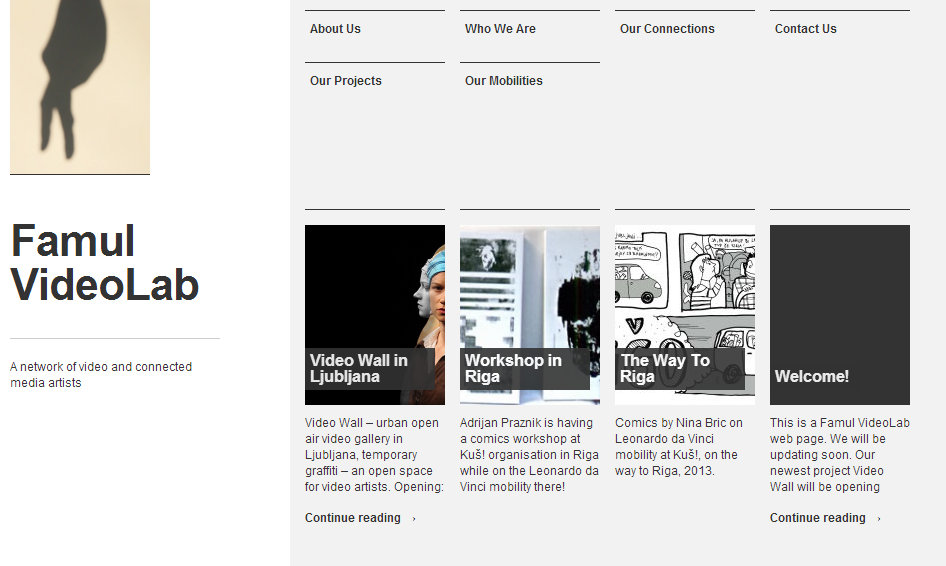Screen dimensions: 946x566
Task: Select The Way To Riga heading
Action: coord(665,368)
